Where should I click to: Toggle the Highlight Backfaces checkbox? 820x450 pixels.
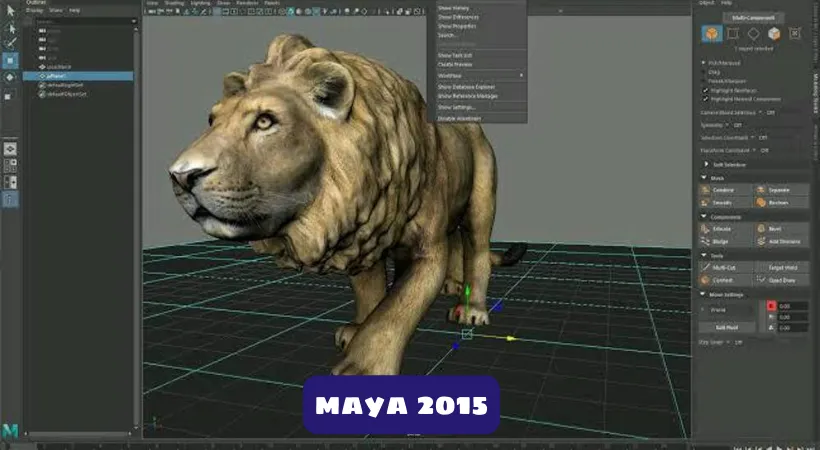point(705,90)
